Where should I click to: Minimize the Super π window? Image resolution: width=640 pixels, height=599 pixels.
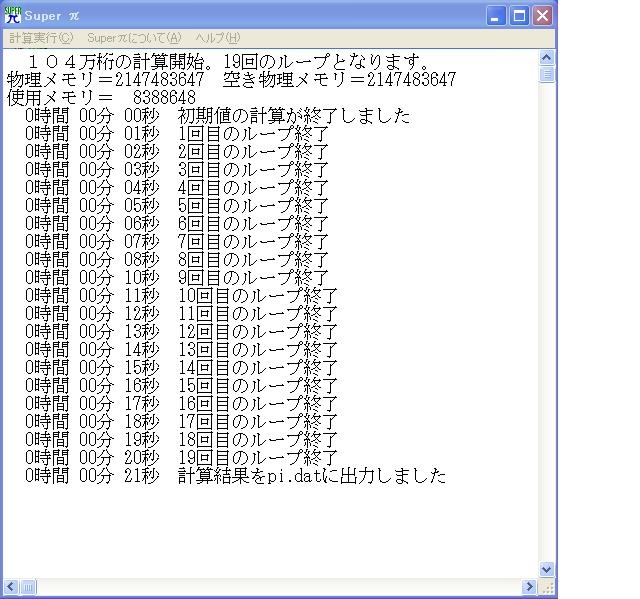tap(496, 16)
